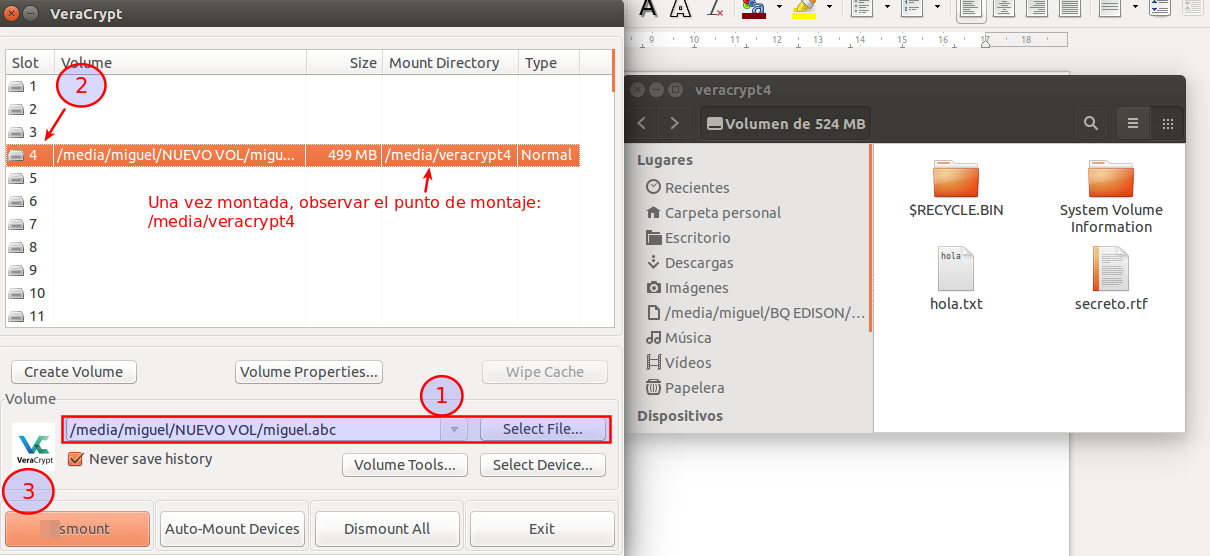Sort volume list by Type column
Image resolution: width=1210 pixels, height=556 pixels.
tap(549, 63)
